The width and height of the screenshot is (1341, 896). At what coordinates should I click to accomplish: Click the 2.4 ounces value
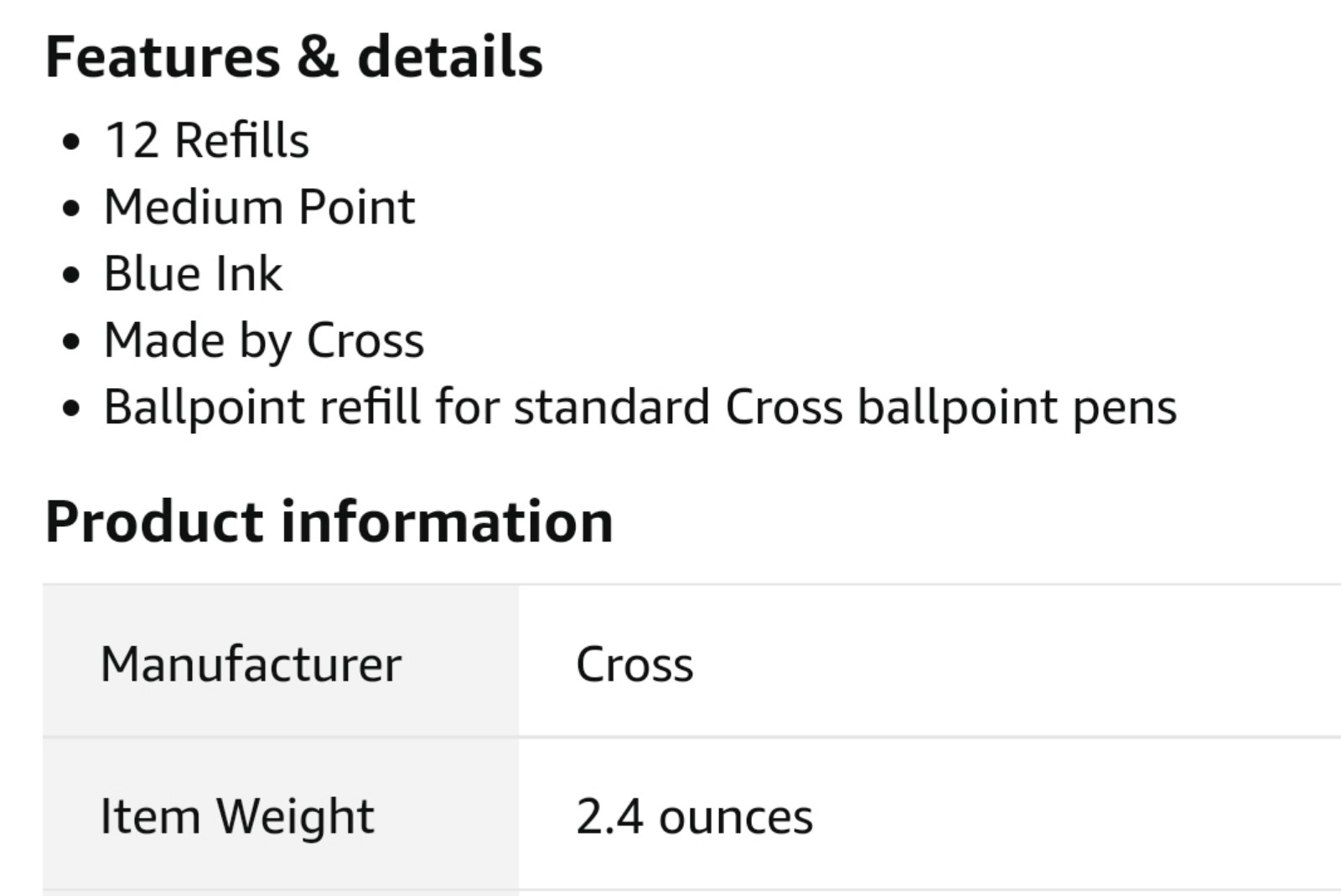[694, 817]
